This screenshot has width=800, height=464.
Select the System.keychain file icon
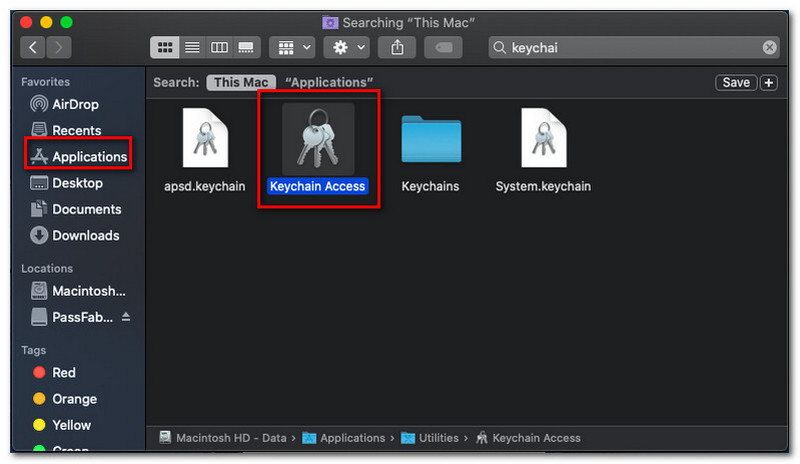544,138
